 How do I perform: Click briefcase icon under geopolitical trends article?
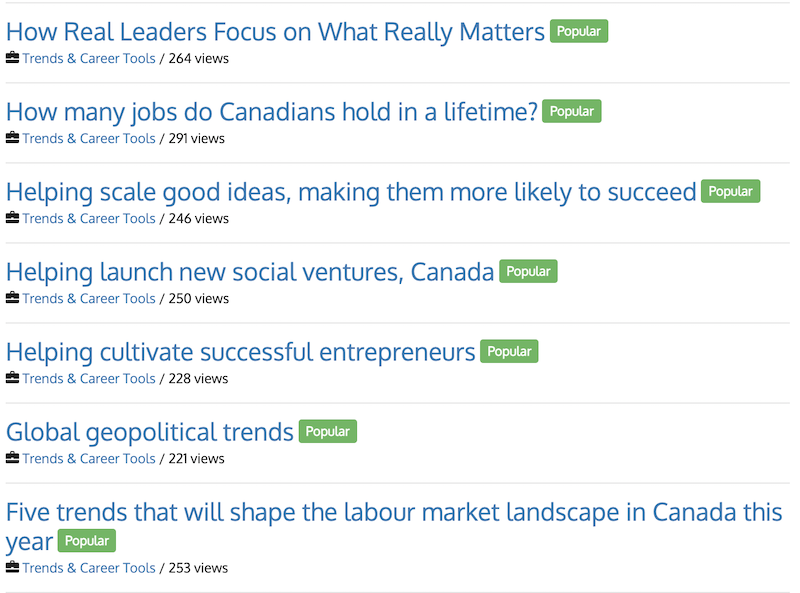(12, 458)
